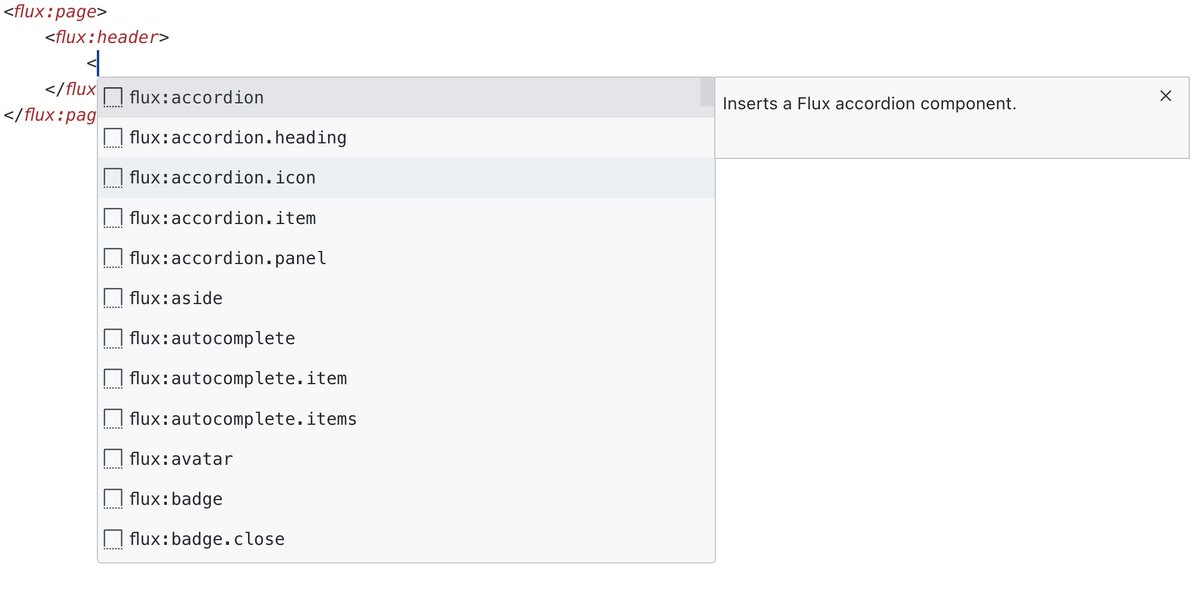Select the flux:accordion.item suggestion
Screen dimensions: 1200x613
coord(406,218)
